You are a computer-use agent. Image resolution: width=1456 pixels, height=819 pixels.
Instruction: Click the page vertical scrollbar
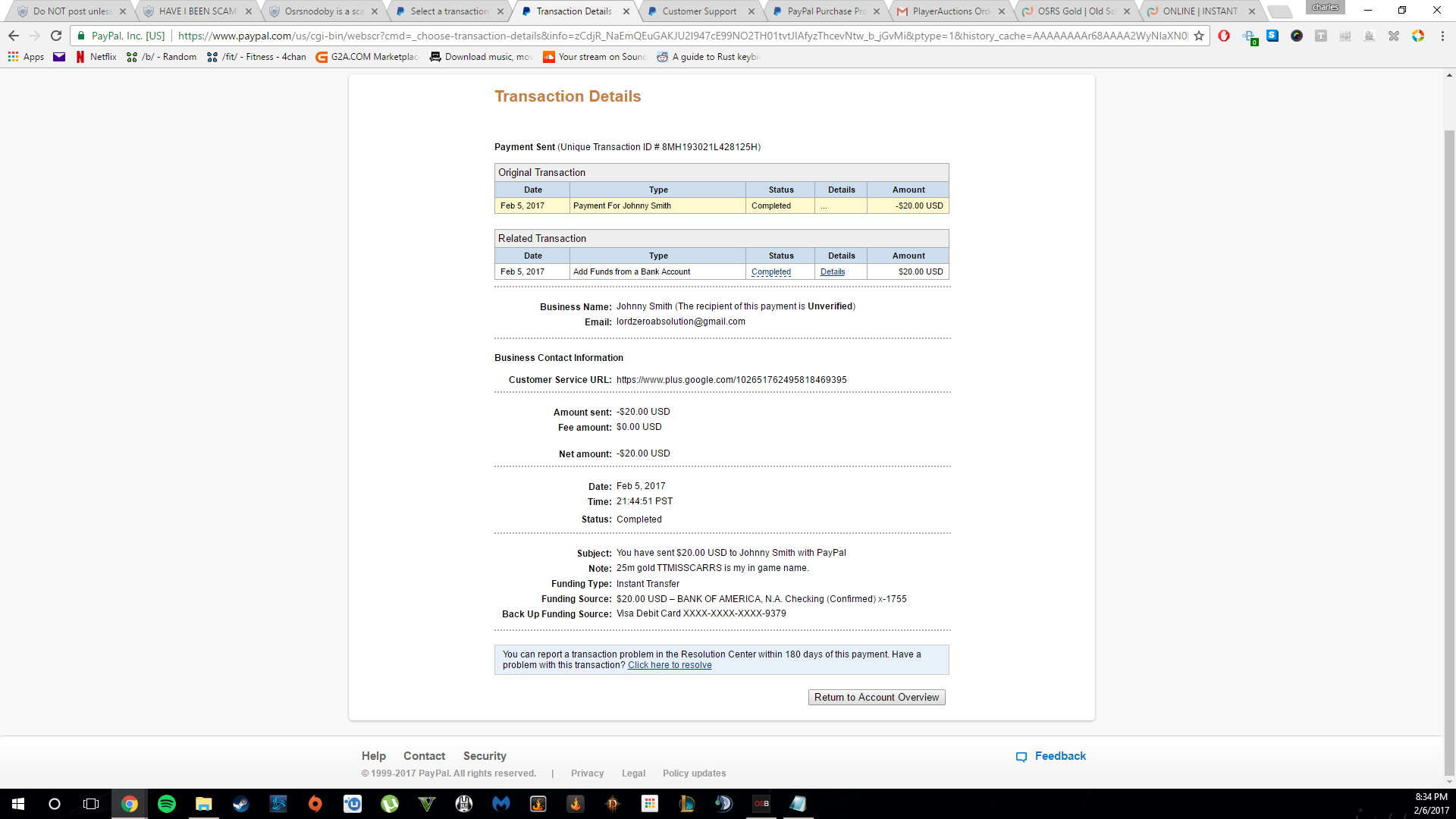(x=1449, y=455)
